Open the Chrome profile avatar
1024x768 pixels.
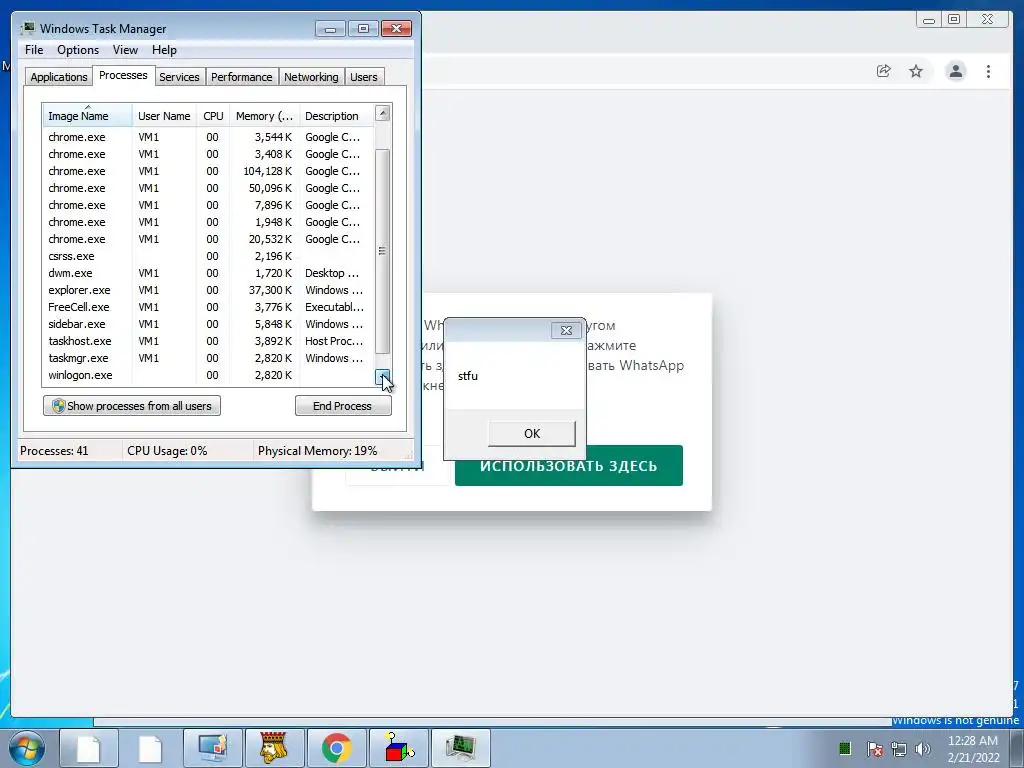(x=955, y=71)
